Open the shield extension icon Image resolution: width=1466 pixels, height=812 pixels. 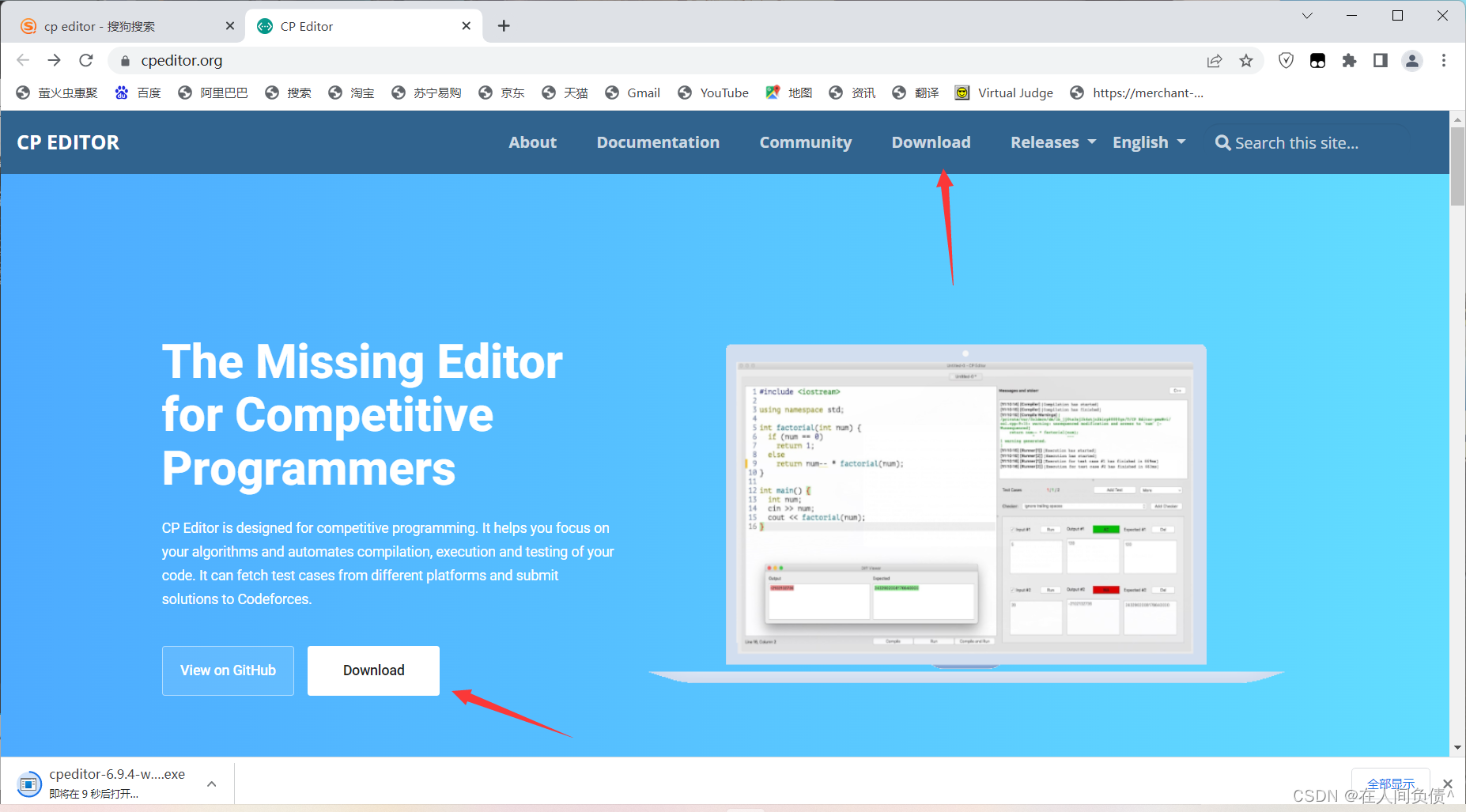(x=1286, y=61)
